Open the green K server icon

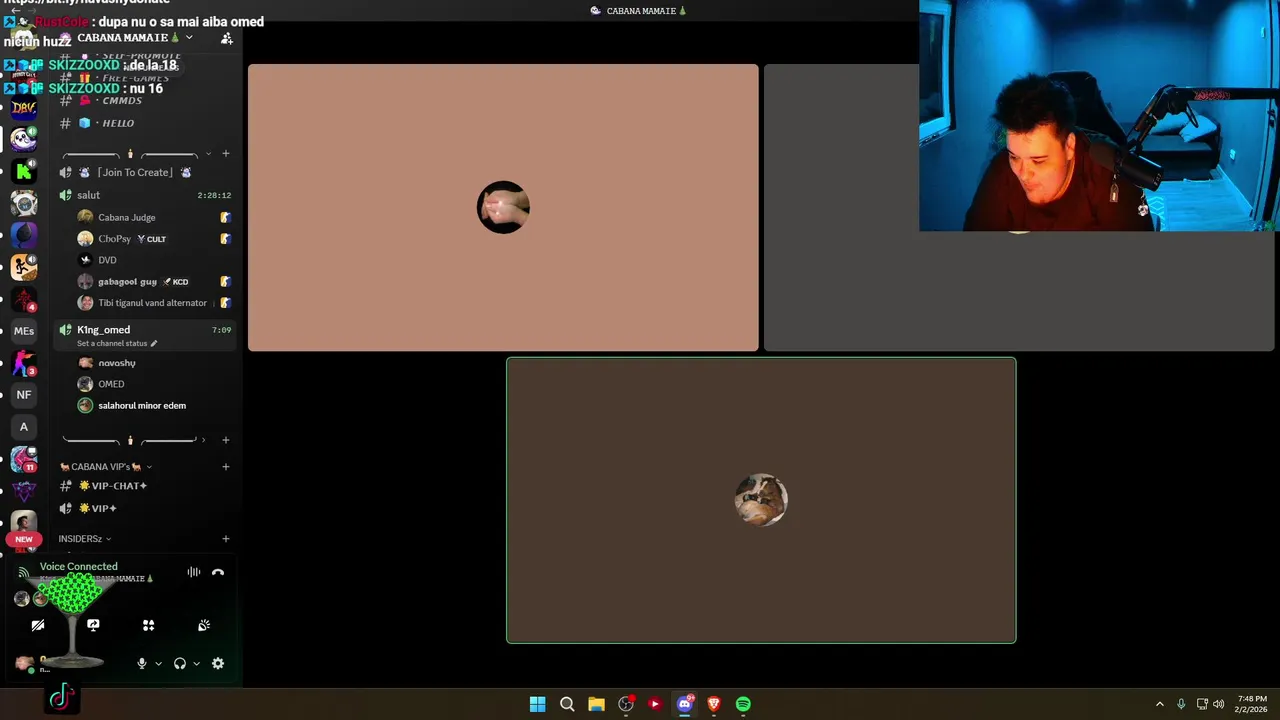click(x=24, y=172)
